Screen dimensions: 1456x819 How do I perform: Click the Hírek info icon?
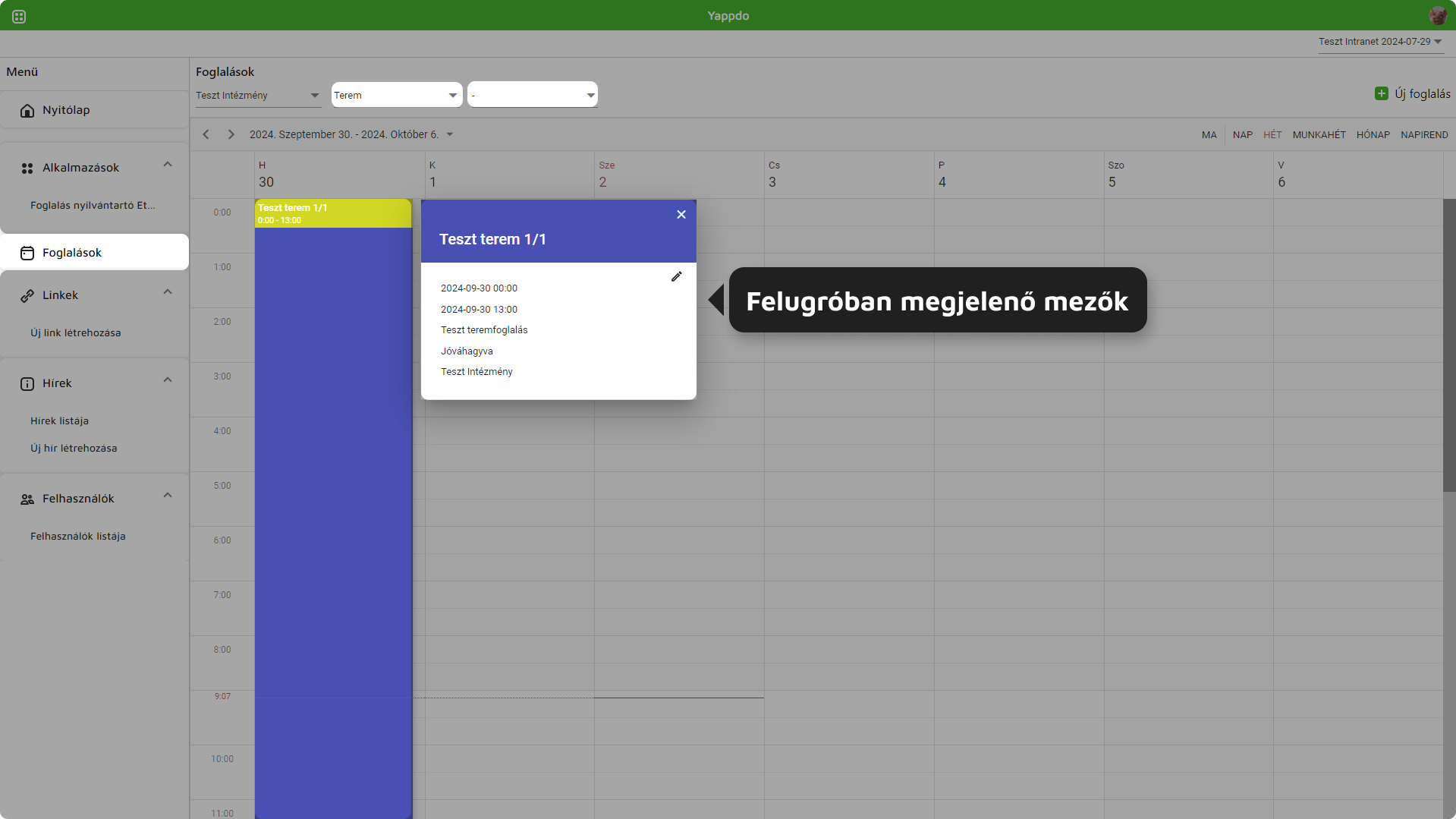pyautogui.click(x=27, y=384)
